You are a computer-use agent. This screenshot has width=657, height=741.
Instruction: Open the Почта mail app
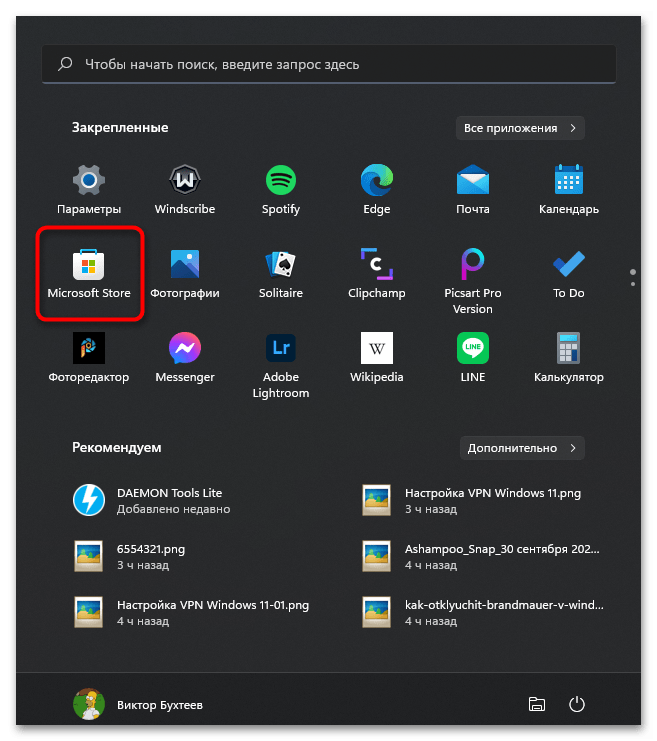pyautogui.click(x=473, y=189)
